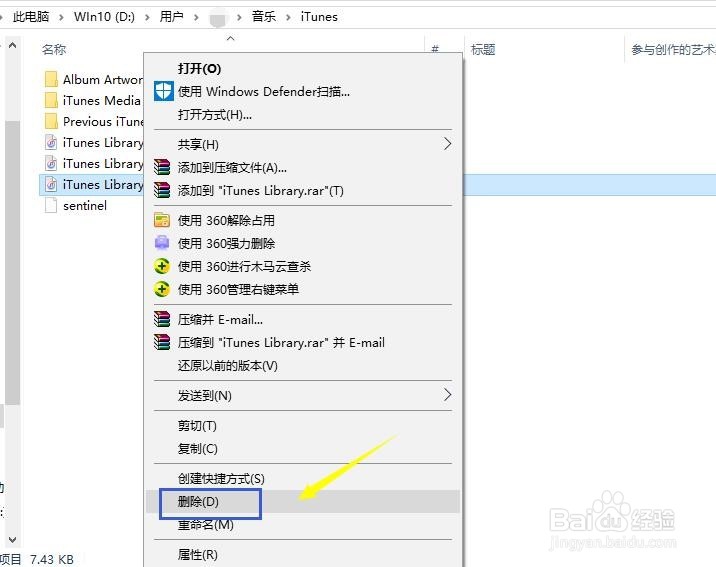Sort by the # column header
The height and width of the screenshot is (567, 716).
point(435,49)
